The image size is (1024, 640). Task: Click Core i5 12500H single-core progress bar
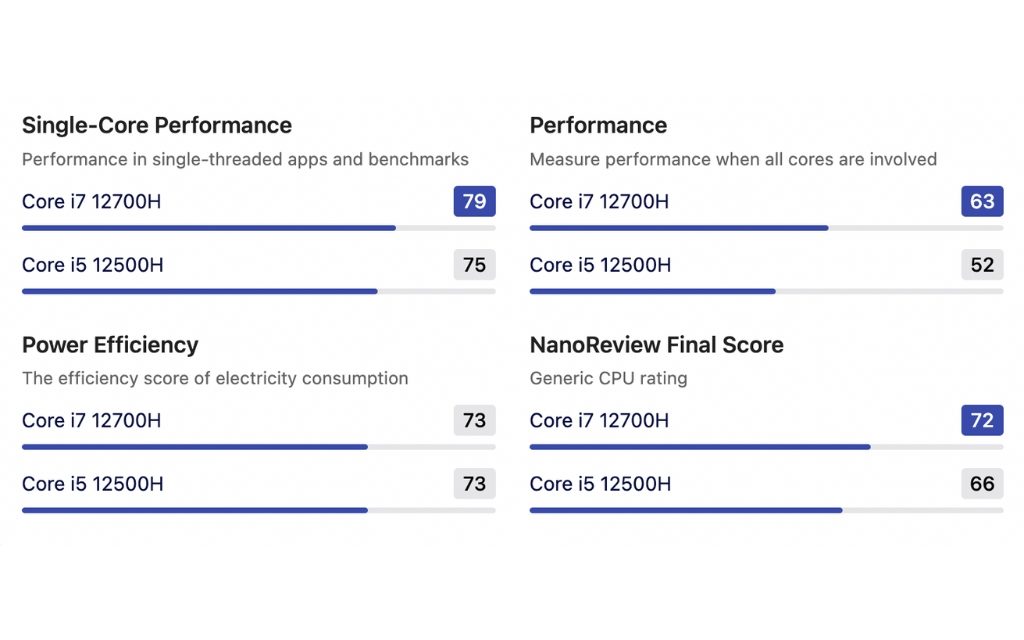[x=259, y=291]
